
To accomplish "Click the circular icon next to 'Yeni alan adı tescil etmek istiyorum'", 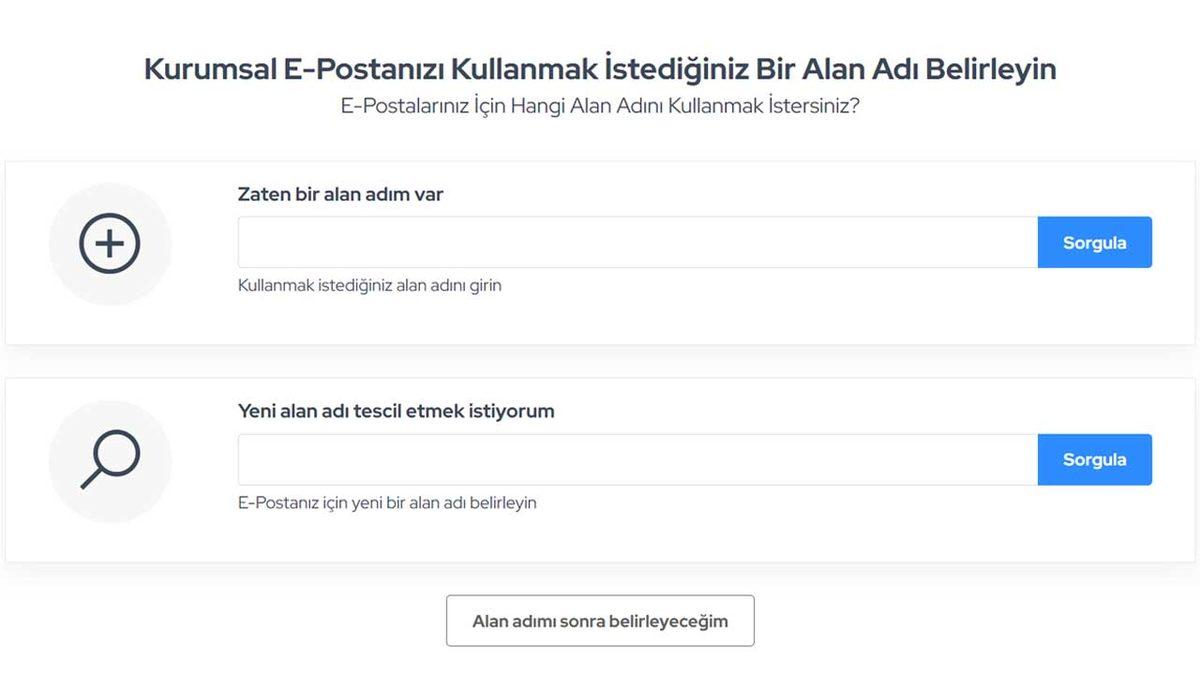I will tap(110, 460).
